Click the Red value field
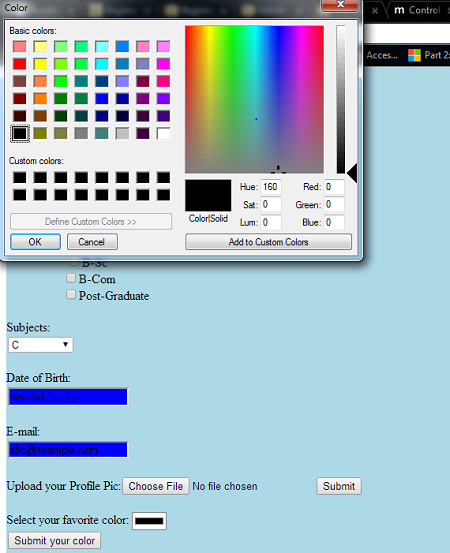The height and width of the screenshot is (553, 450). pyautogui.click(x=334, y=187)
